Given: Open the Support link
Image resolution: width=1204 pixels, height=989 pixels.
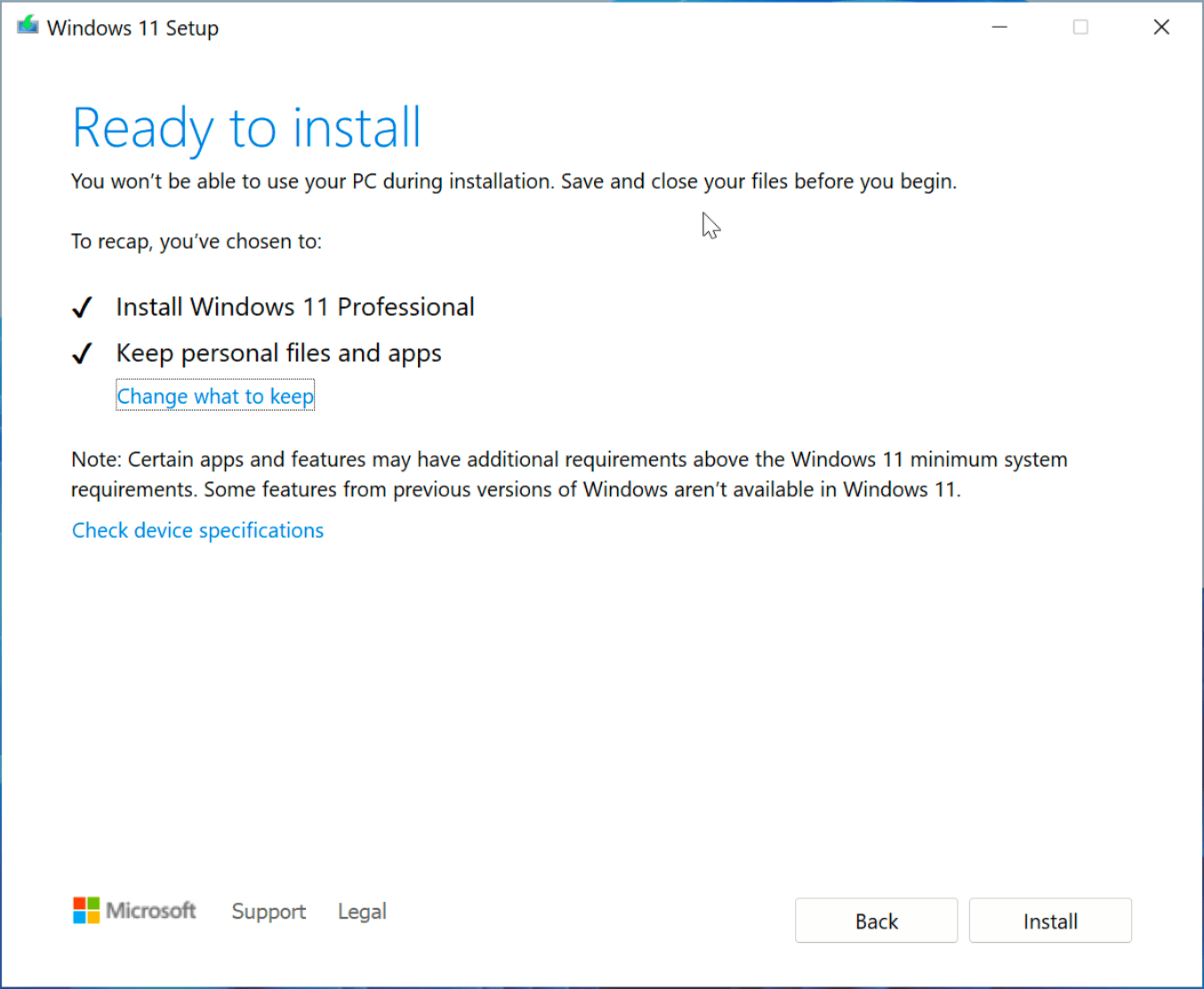Looking at the screenshot, I should tap(269, 912).
